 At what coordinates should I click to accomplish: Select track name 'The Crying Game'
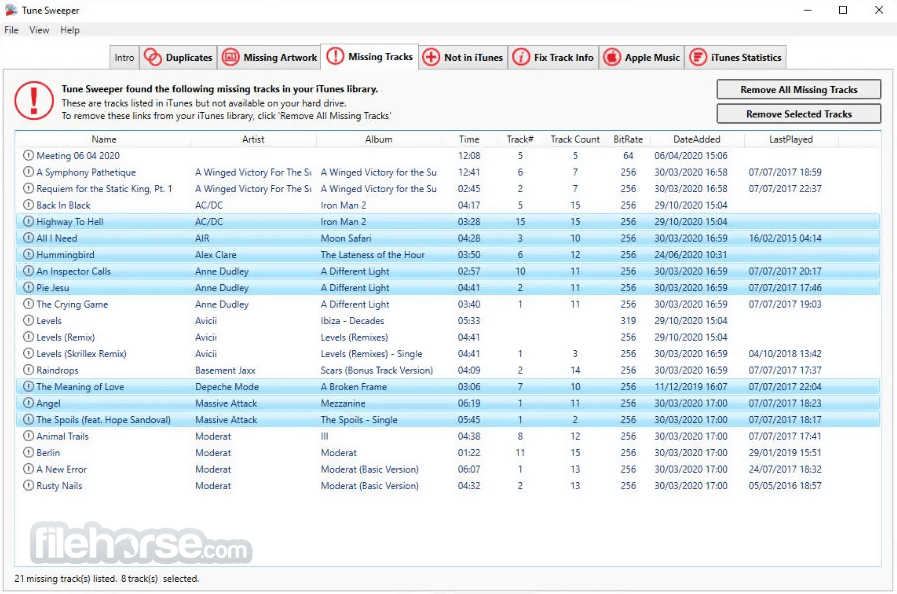coord(72,304)
